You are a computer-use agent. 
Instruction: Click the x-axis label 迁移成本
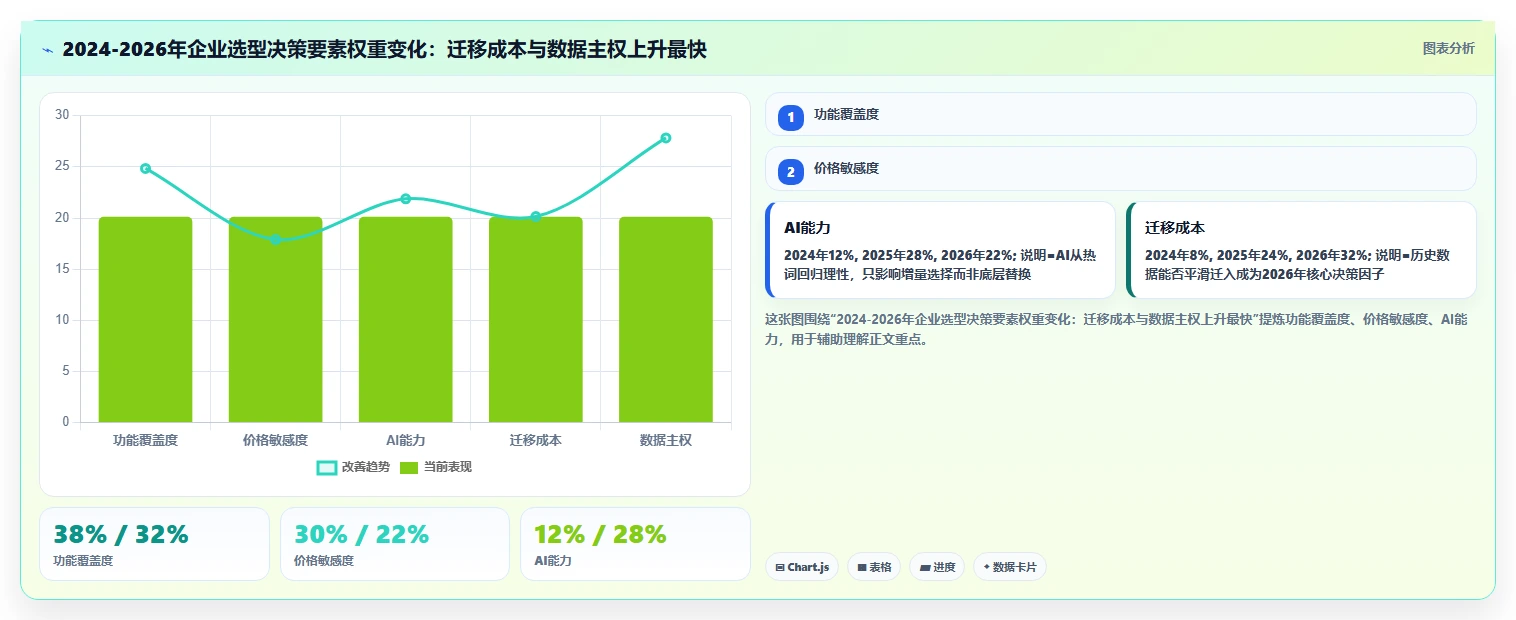[535, 440]
